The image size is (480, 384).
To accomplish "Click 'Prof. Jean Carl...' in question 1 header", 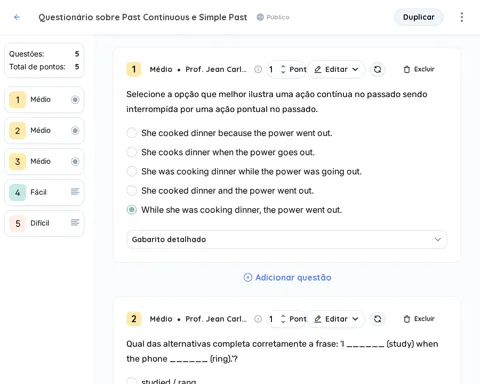I will point(216,69).
